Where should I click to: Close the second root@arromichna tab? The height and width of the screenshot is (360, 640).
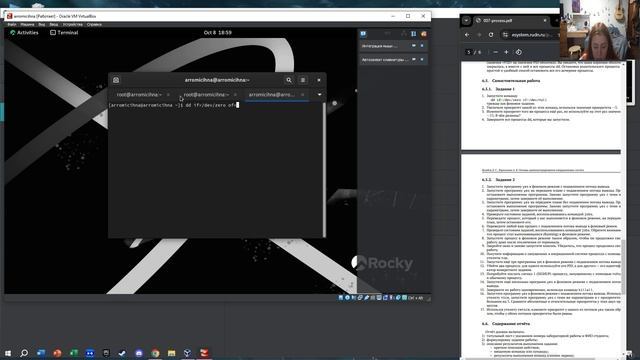235,95
